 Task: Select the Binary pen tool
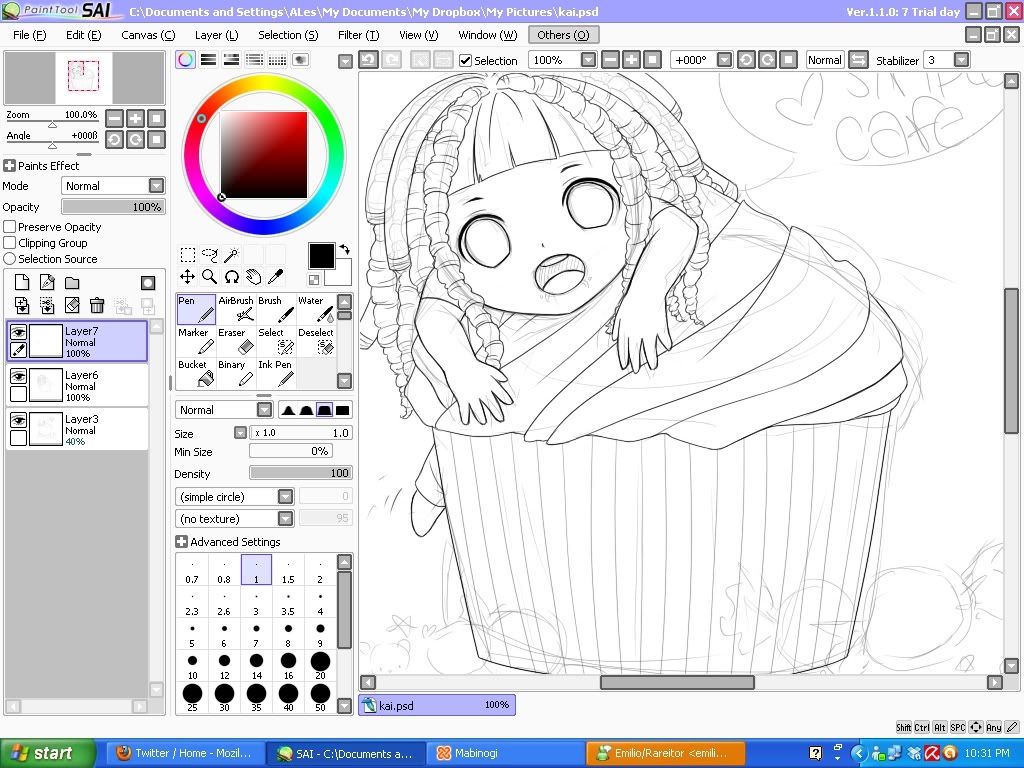[x=235, y=374]
